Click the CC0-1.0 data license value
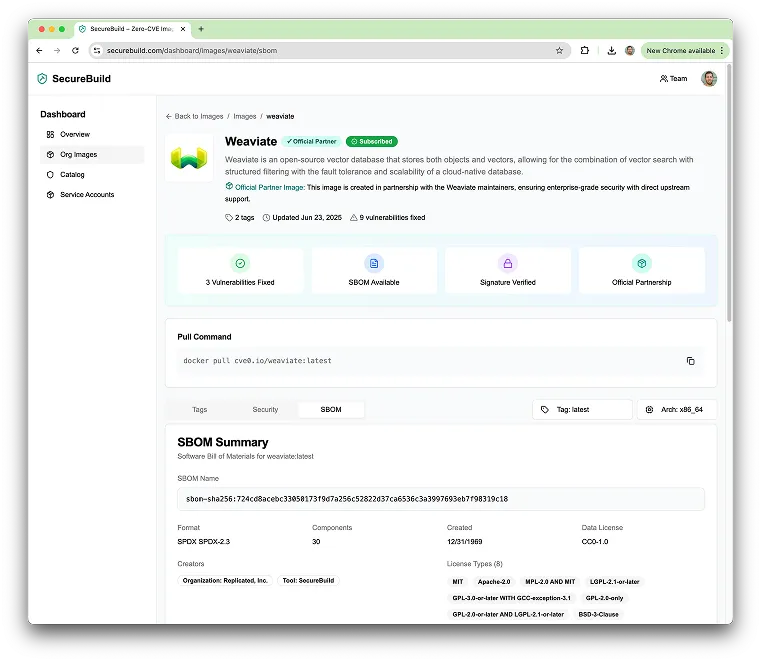The width and height of the screenshot is (761, 661). coord(595,542)
